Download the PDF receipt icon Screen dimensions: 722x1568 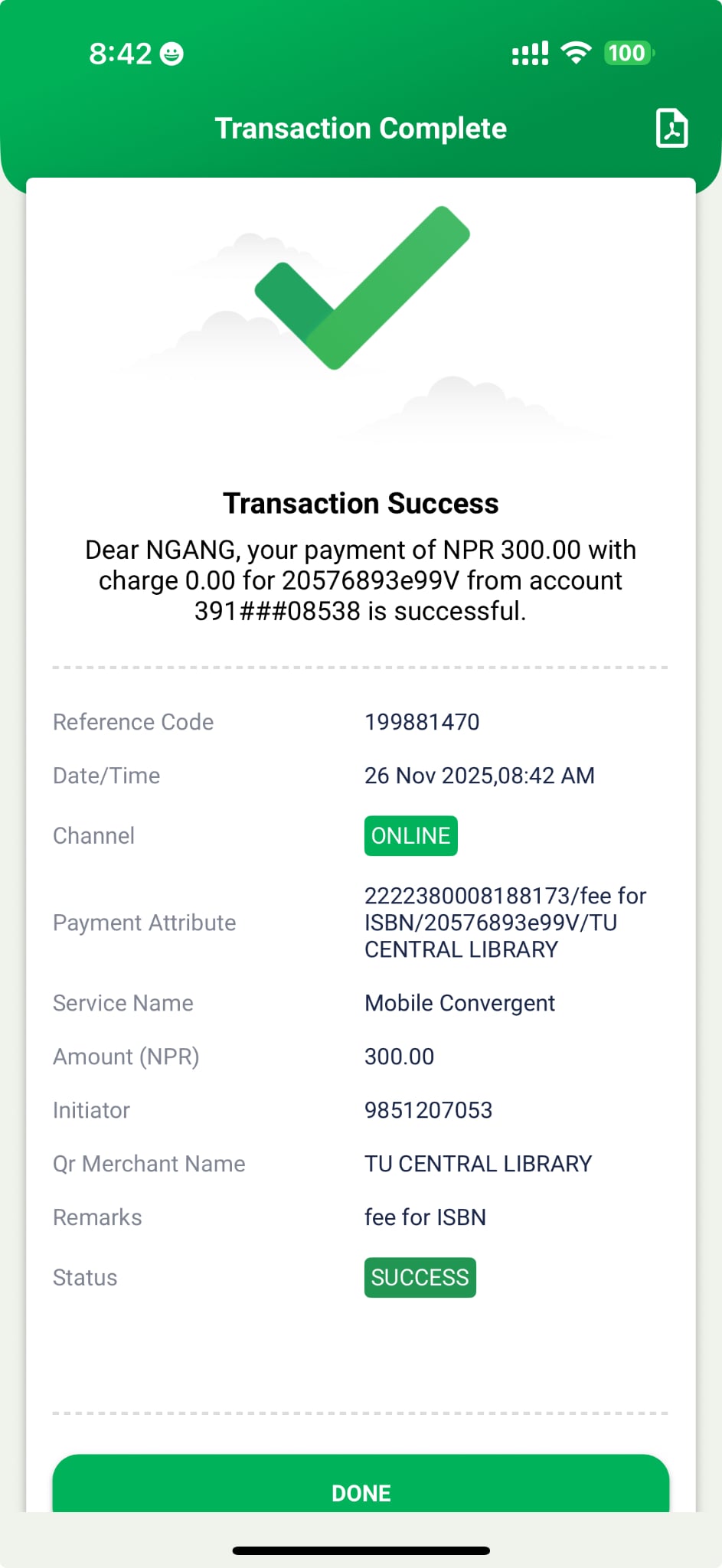click(671, 128)
